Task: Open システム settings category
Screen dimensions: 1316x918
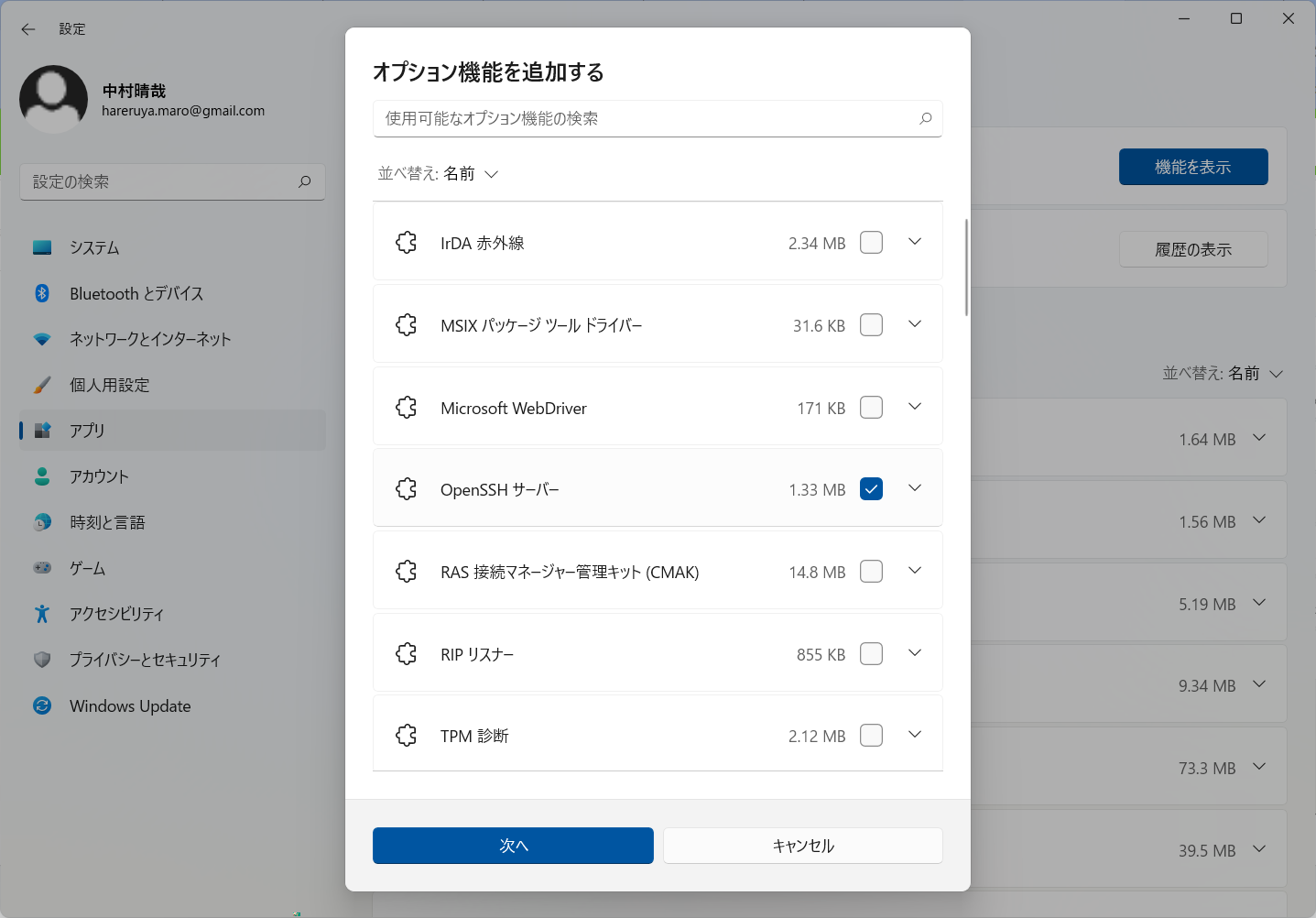Action: click(x=173, y=247)
